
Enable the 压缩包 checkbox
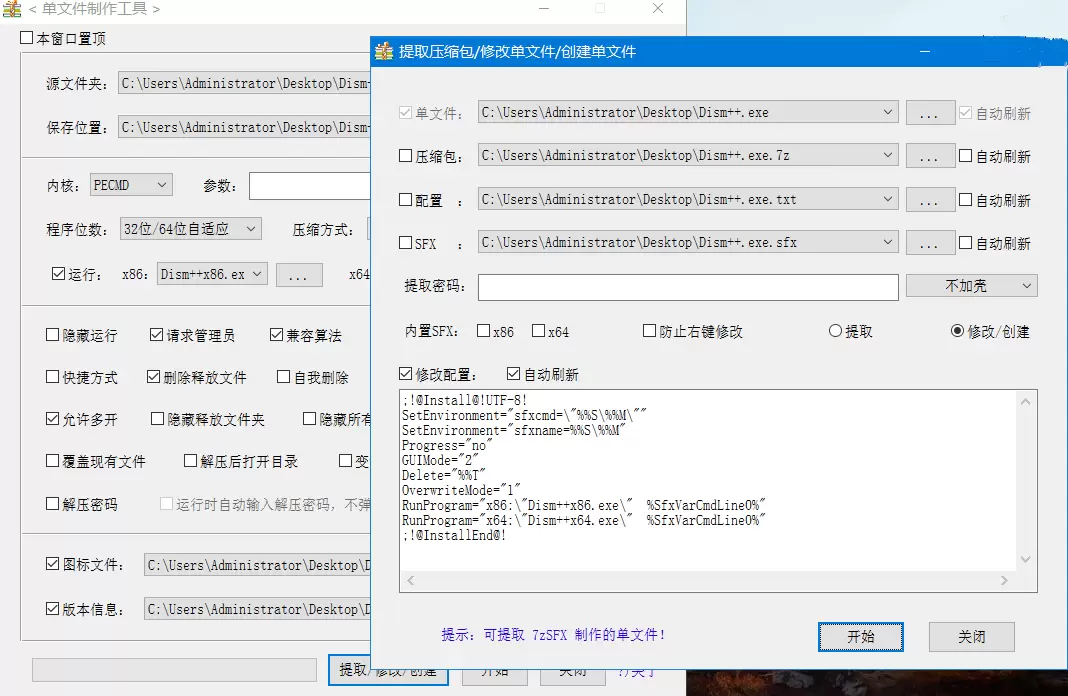pyautogui.click(x=405, y=156)
